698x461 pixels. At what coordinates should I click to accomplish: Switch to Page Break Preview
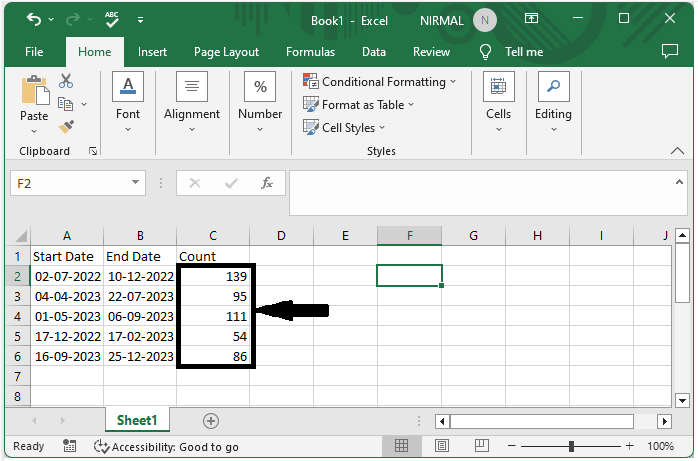(x=481, y=446)
